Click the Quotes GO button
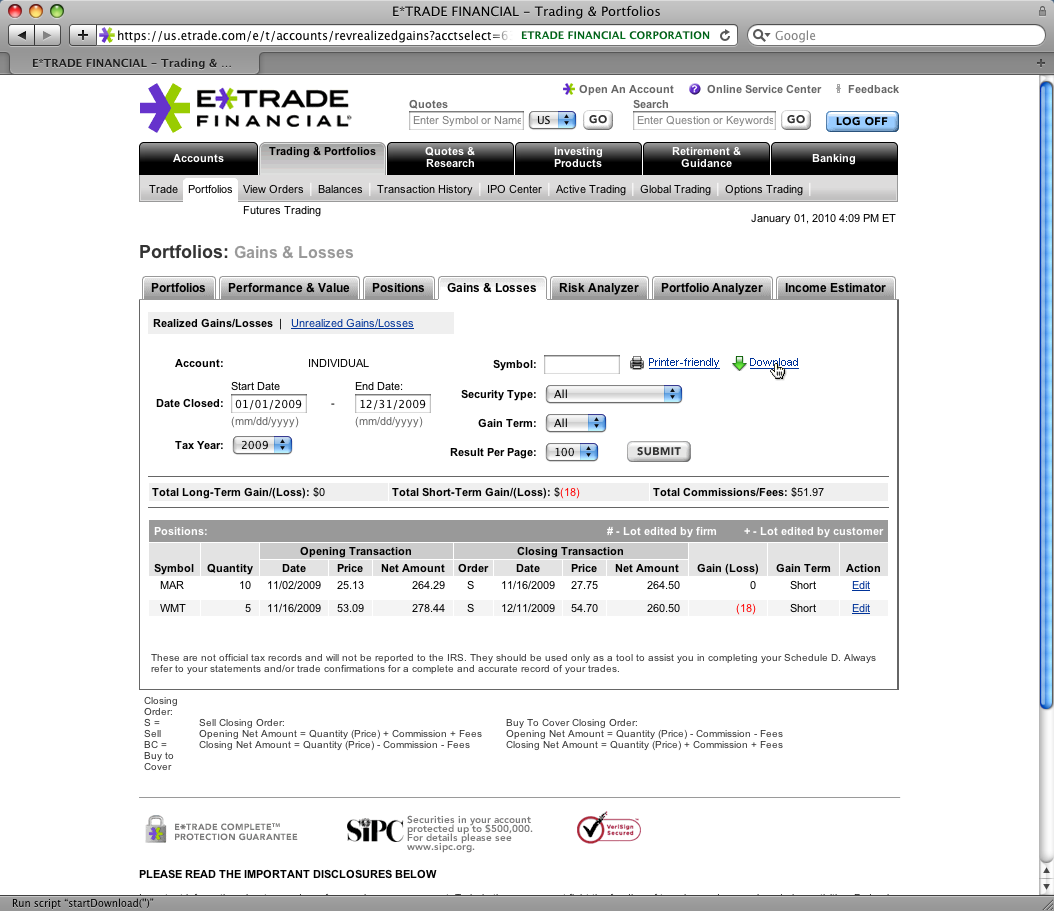This screenshot has width=1054, height=911. pyautogui.click(x=598, y=120)
